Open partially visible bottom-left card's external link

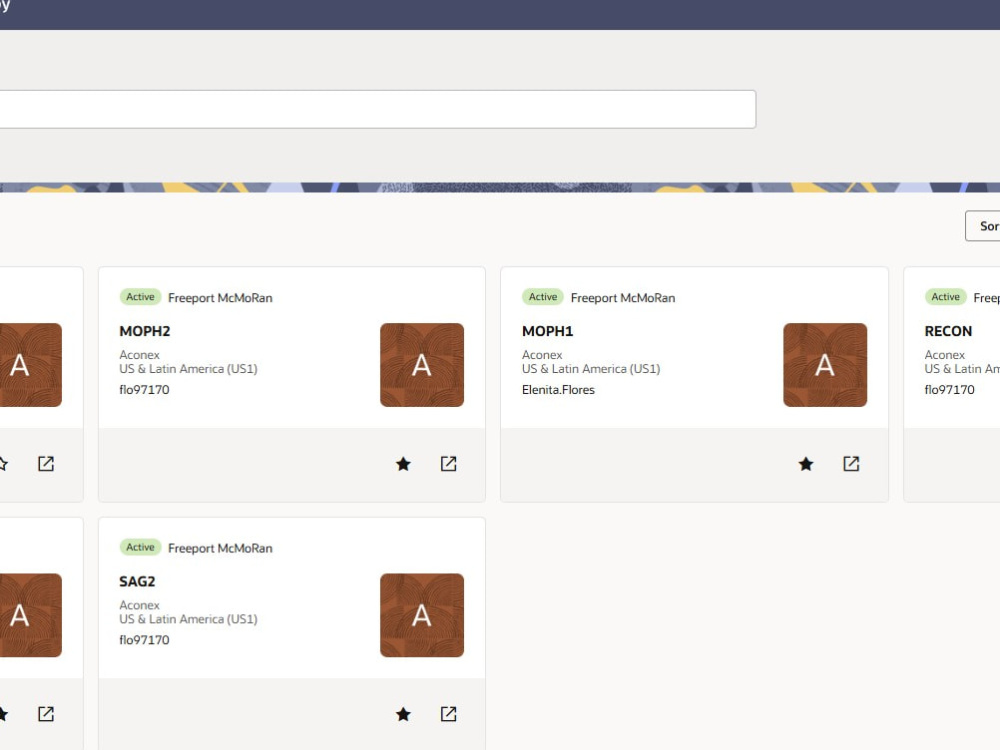tap(46, 714)
